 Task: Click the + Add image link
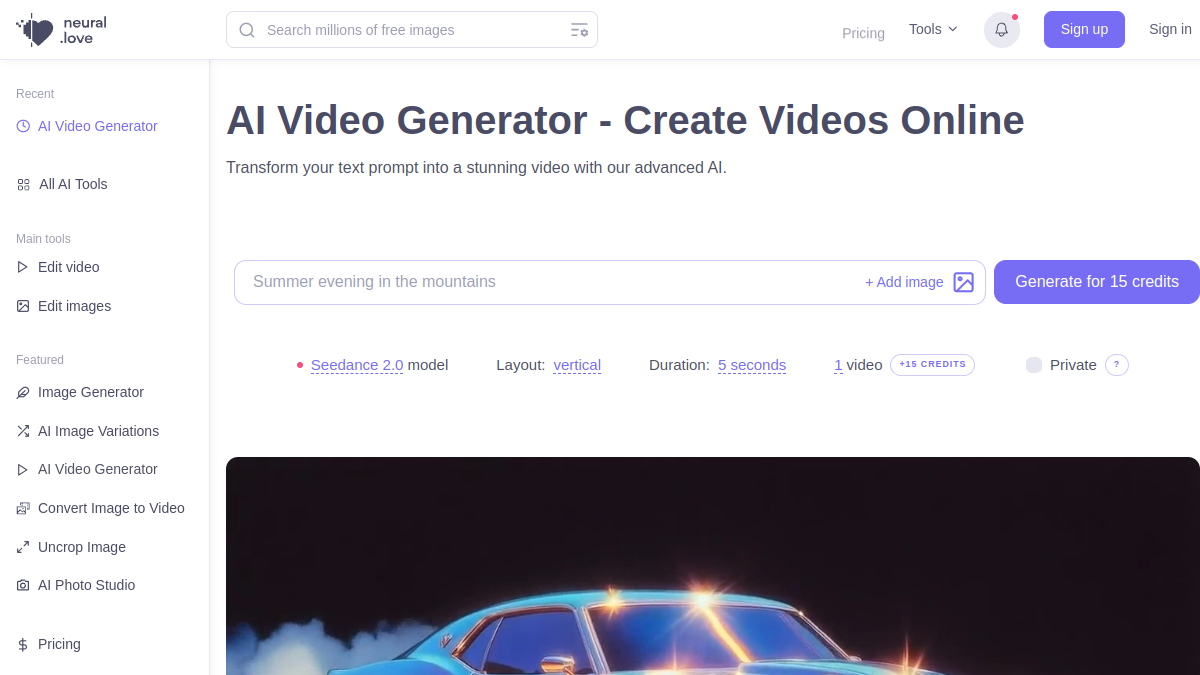(904, 282)
